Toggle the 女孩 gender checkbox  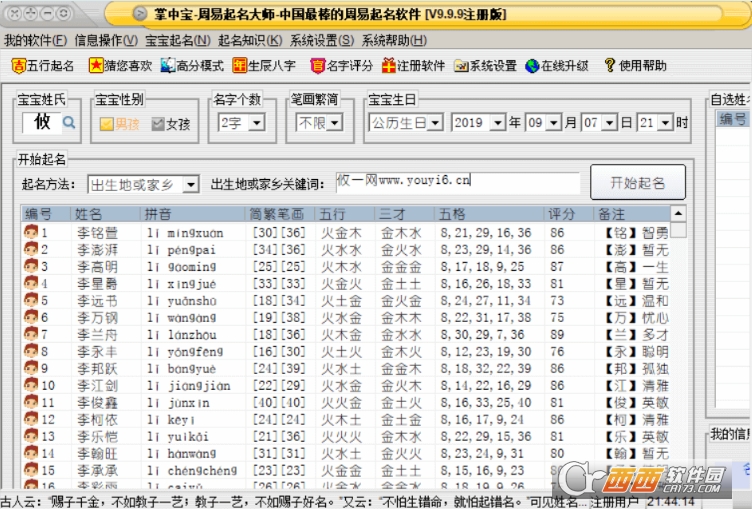157,124
